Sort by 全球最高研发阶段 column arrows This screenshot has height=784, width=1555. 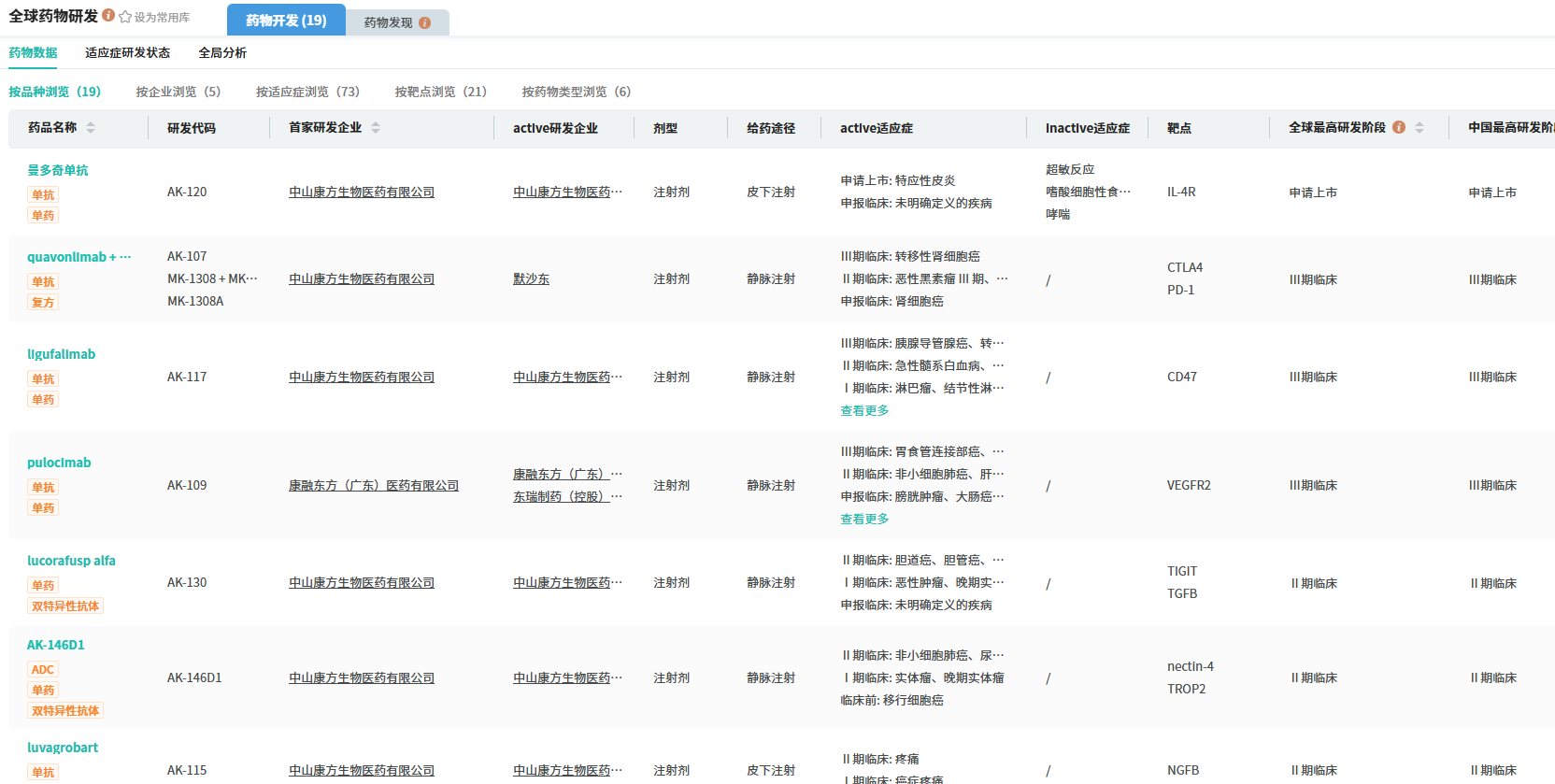[1419, 127]
